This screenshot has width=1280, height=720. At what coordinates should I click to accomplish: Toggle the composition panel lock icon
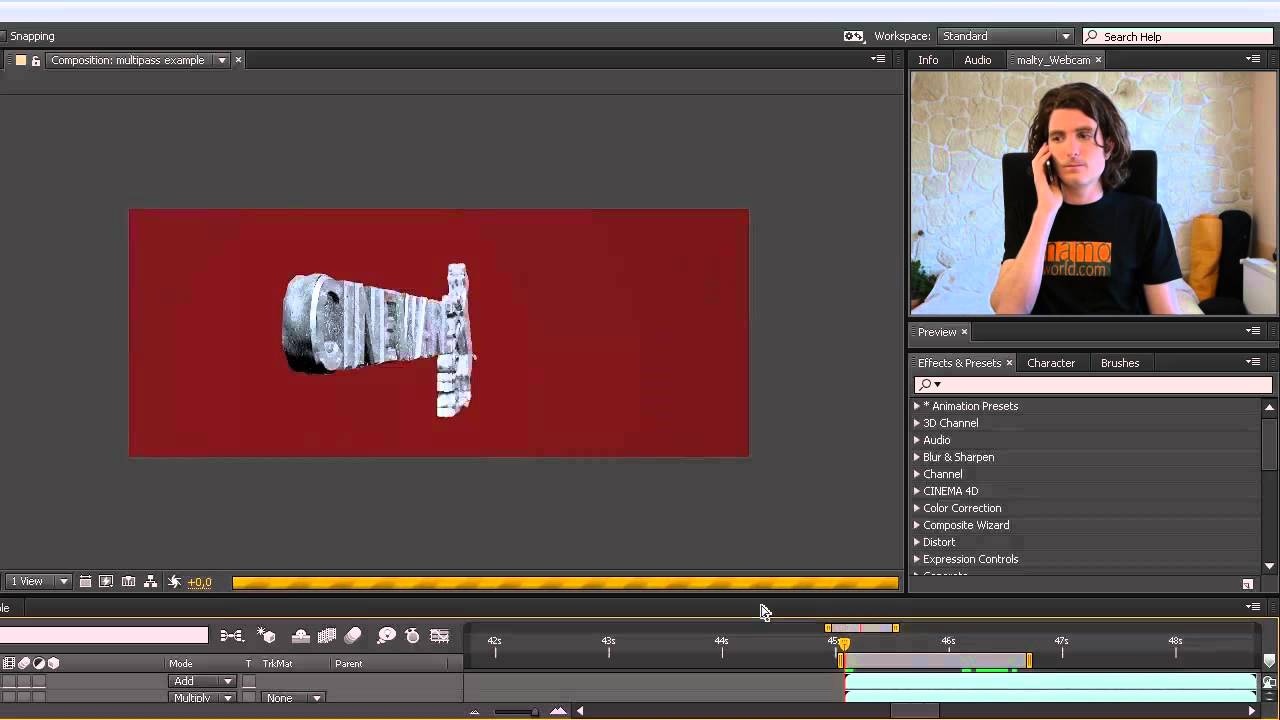[36, 61]
